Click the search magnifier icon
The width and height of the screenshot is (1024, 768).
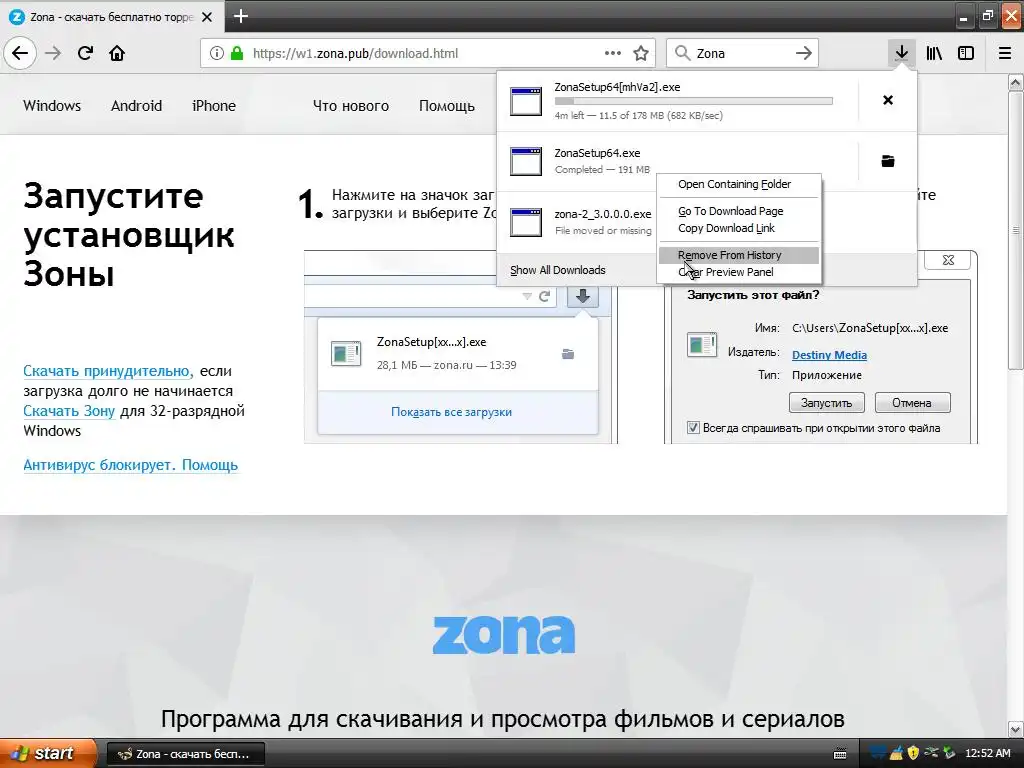682,54
